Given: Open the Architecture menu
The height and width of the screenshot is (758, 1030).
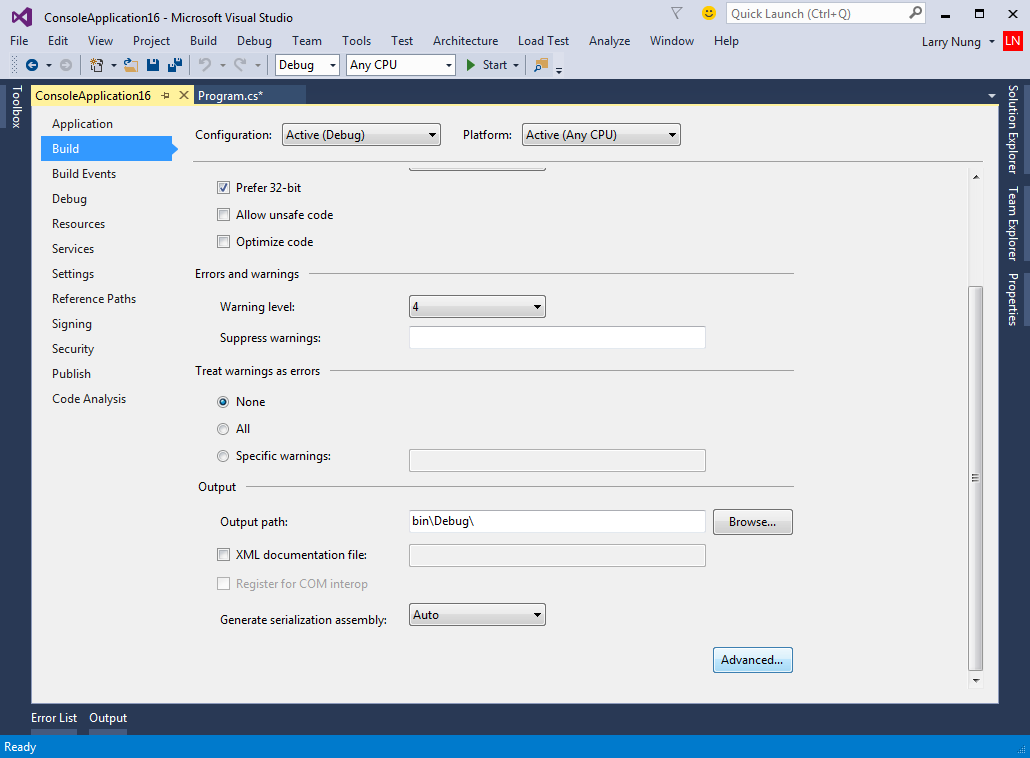Looking at the screenshot, I should click(x=465, y=41).
